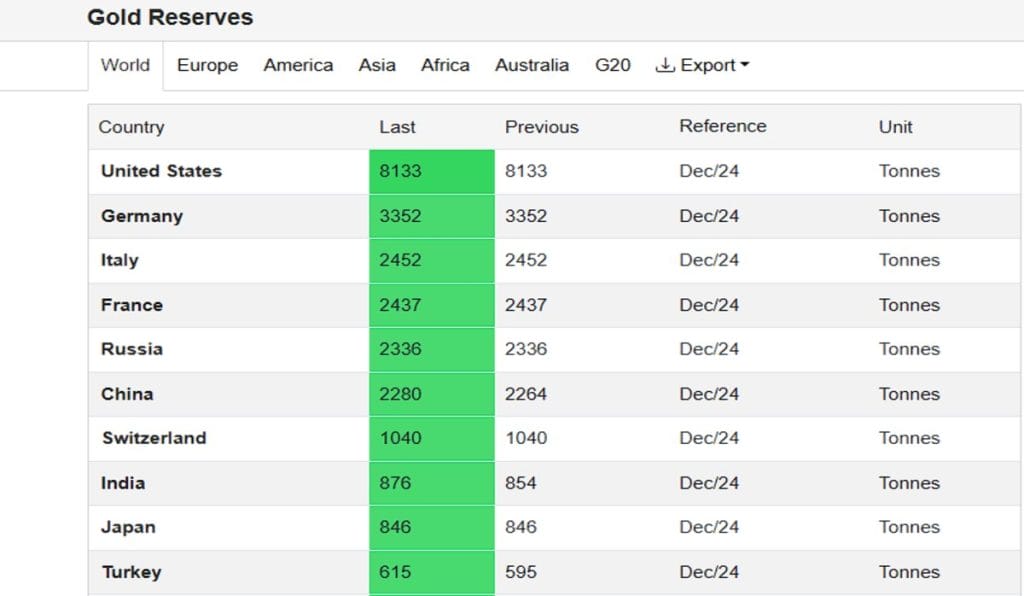View the Australia tab
The width and height of the screenshot is (1024, 596).
coord(532,65)
